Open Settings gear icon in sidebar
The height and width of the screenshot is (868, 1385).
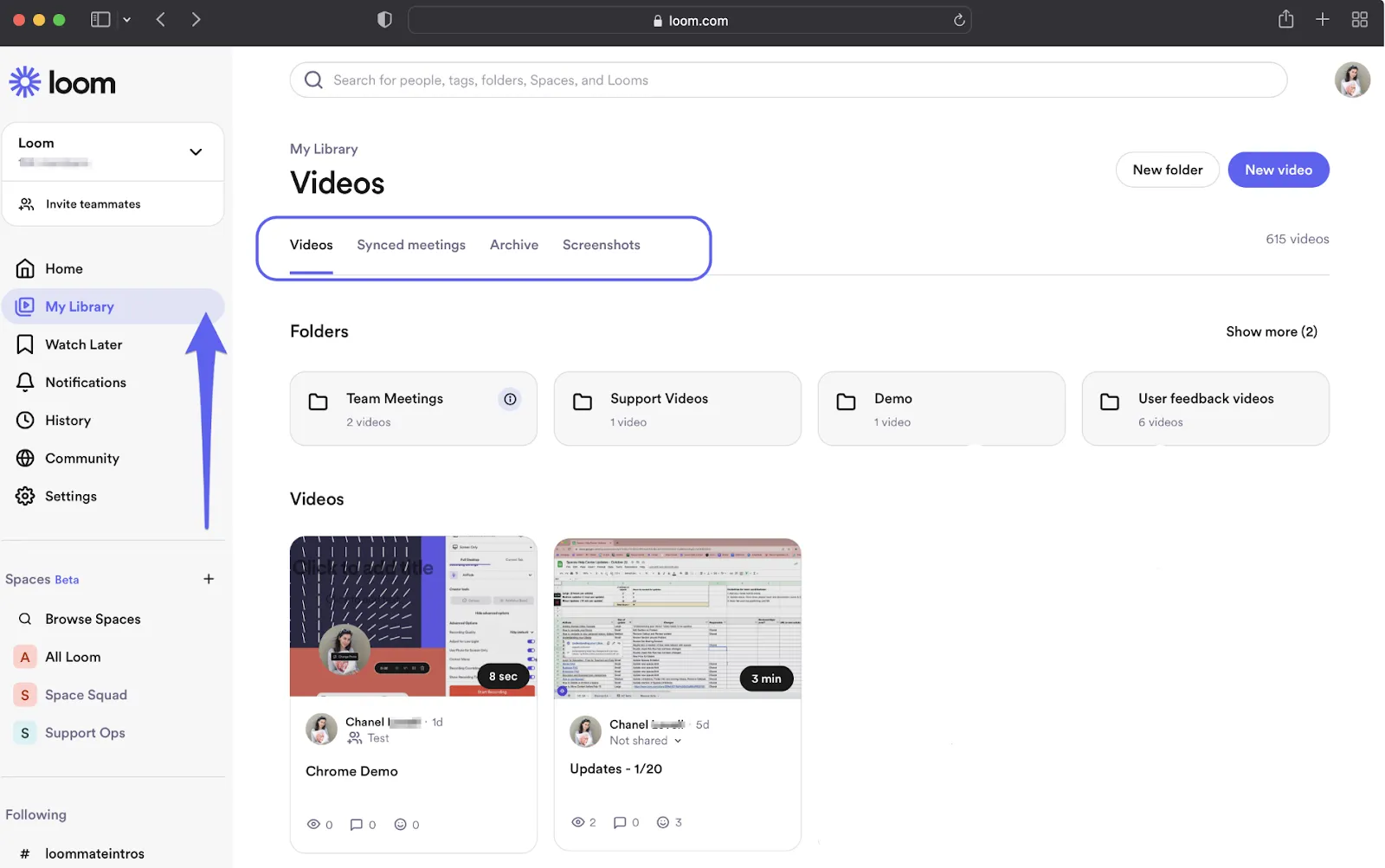click(25, 496)
